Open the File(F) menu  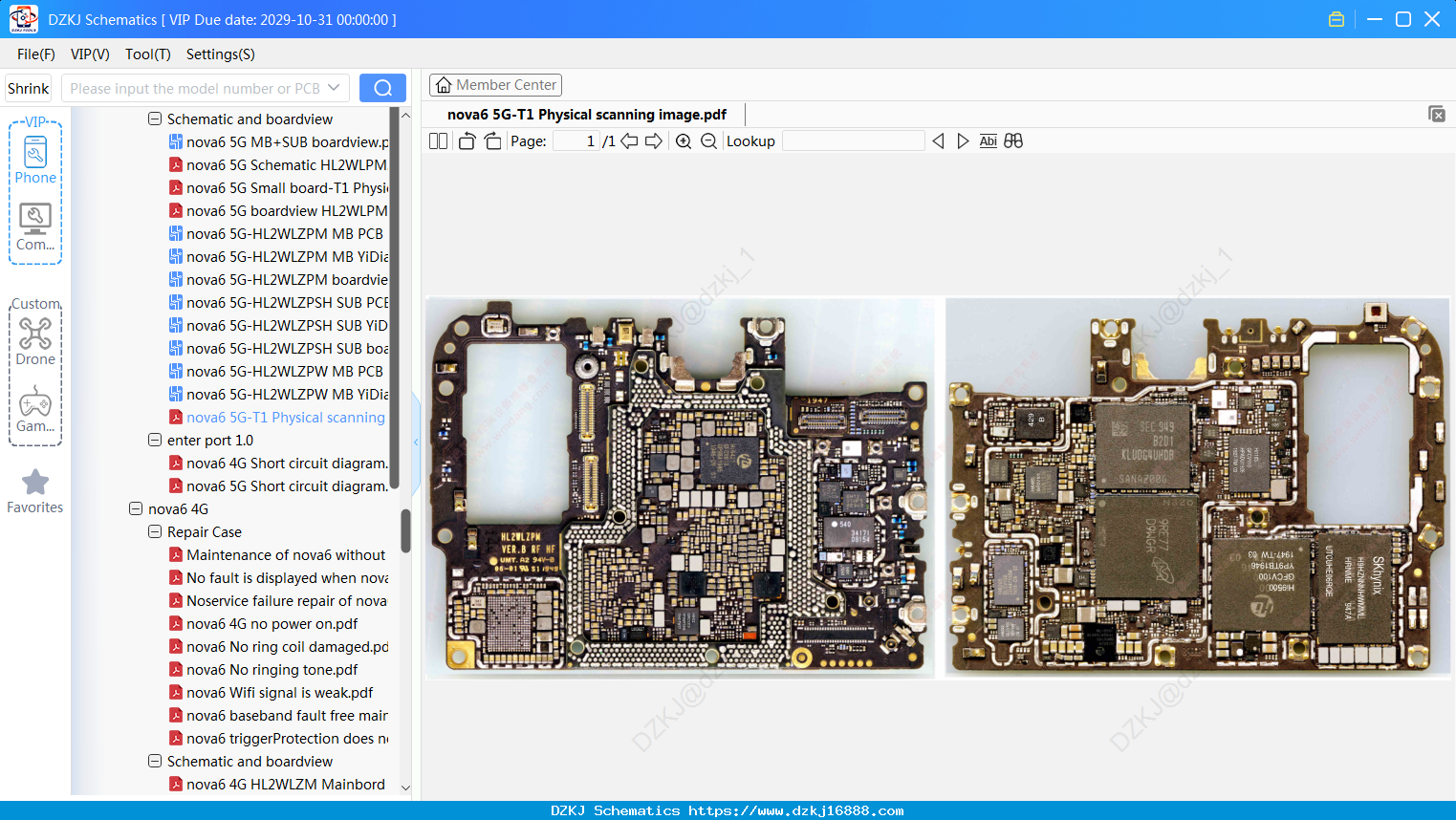pyautogui.click(x=35, y=54)
